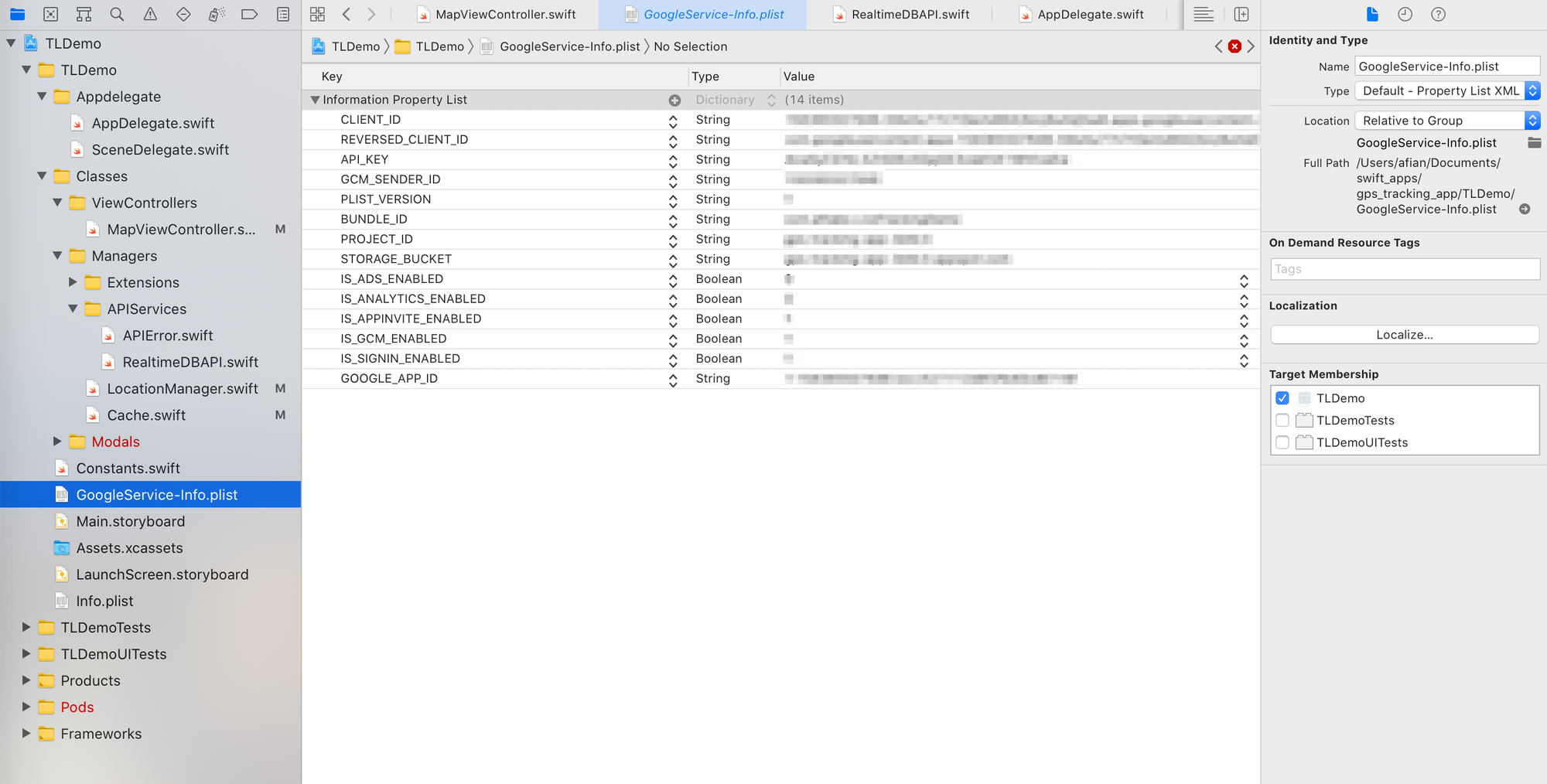The image size is (1547, 784).
Task: Select the Issue navigator warning triangle
Action: pyautogui.click(x=149, y=14)
